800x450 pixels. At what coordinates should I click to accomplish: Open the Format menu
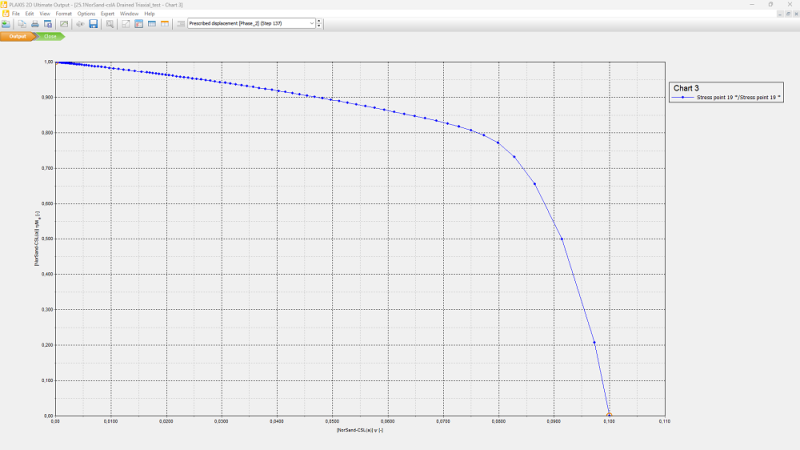point(63,13)
